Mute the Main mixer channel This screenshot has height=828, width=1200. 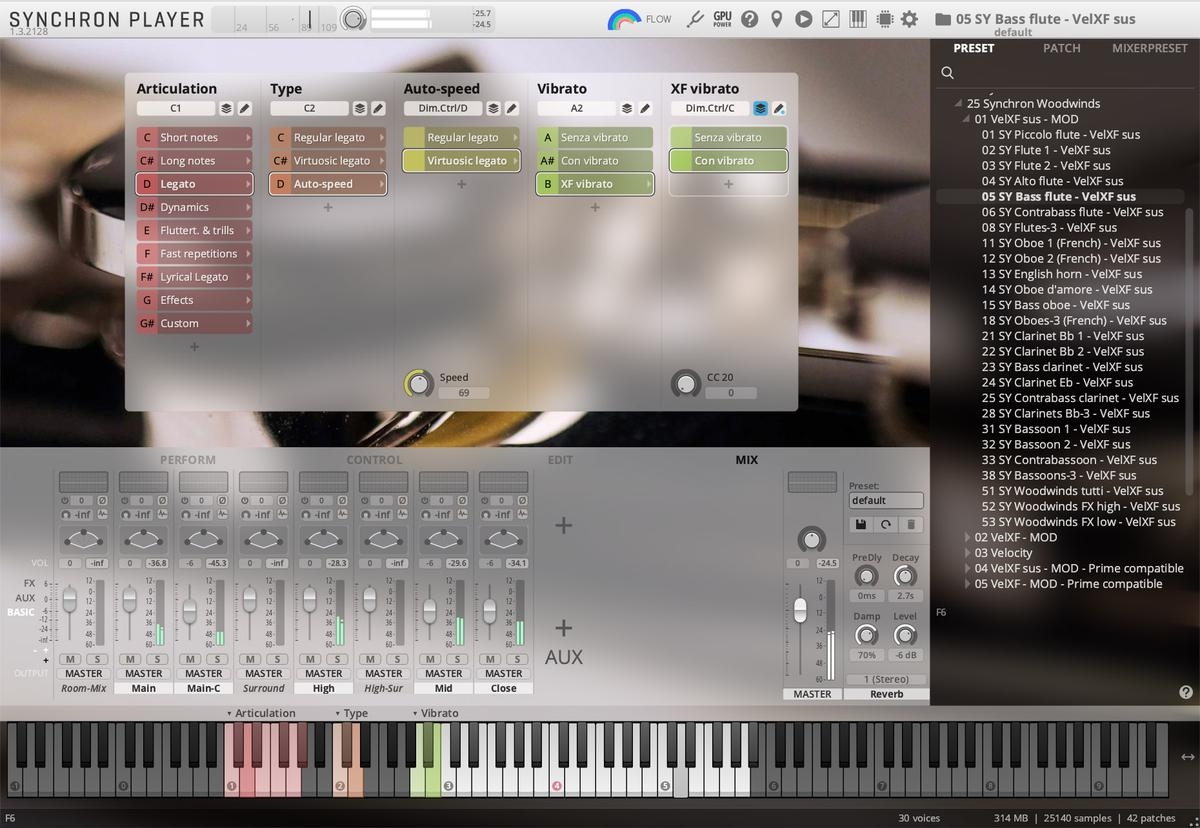coord(130,659)
